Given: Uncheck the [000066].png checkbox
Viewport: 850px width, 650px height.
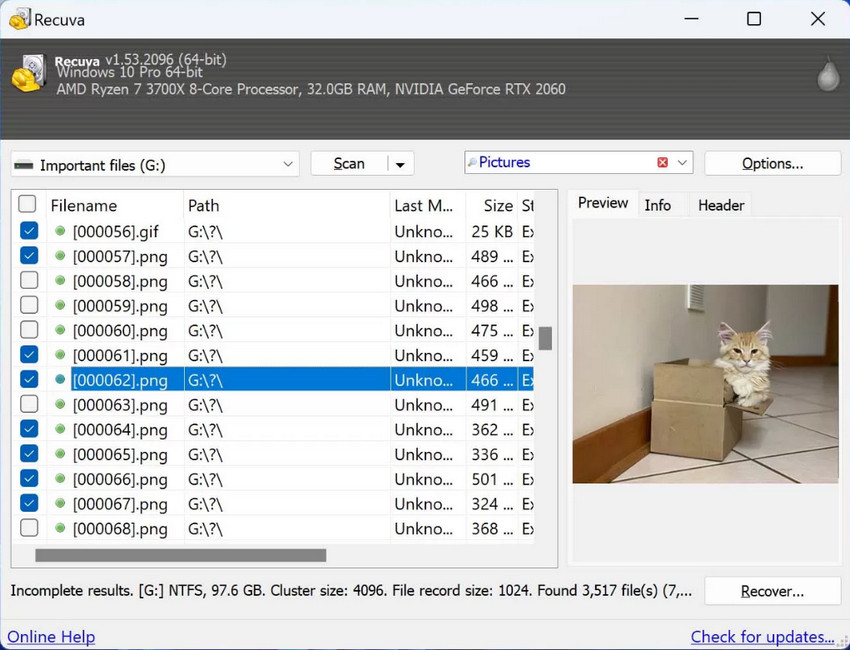Looking at the screenshot, I should pyautogui.click(x=29, y=478).
